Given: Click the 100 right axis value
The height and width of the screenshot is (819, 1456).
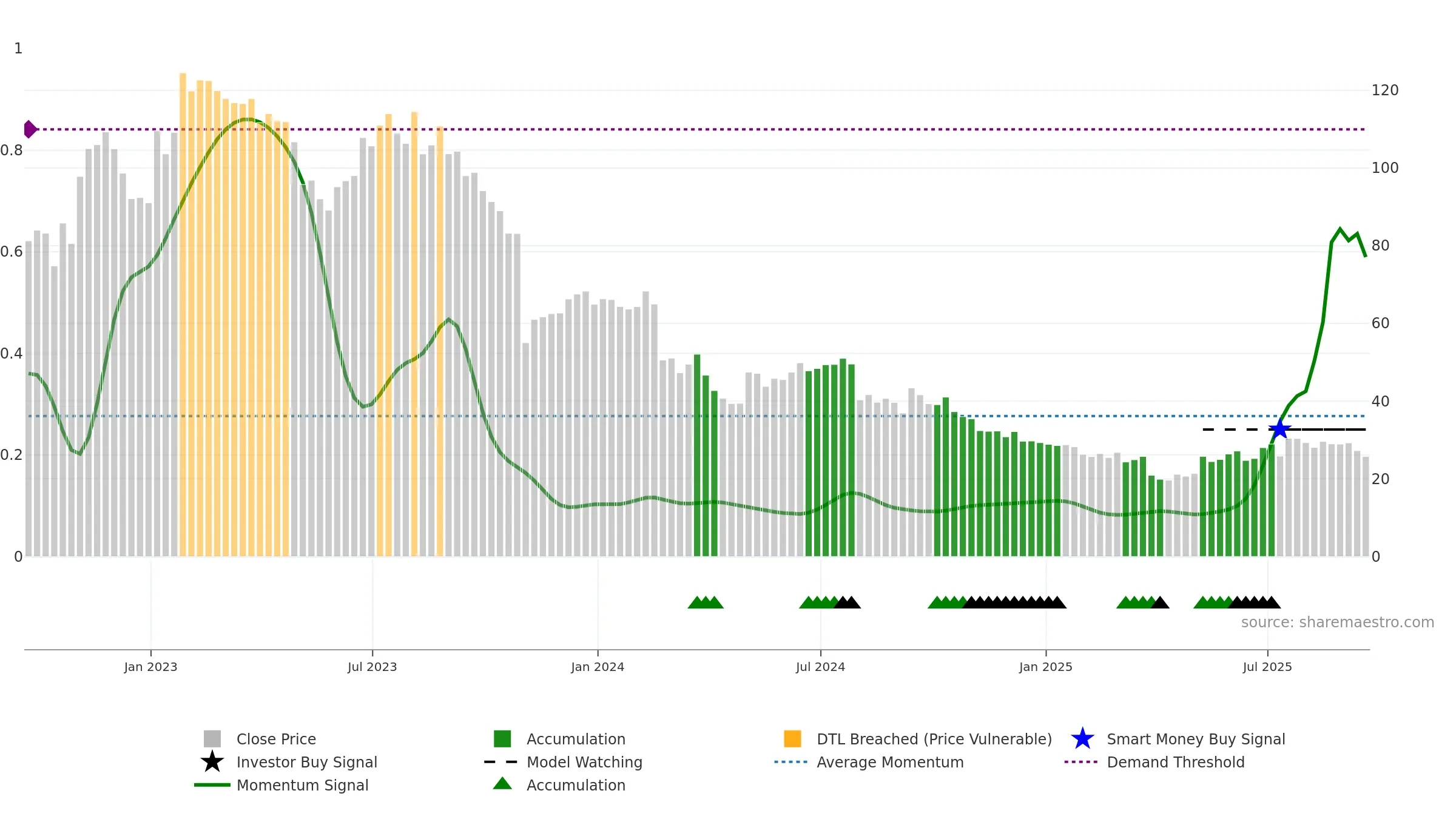Looking at the screenshot, I should 1385,168.
